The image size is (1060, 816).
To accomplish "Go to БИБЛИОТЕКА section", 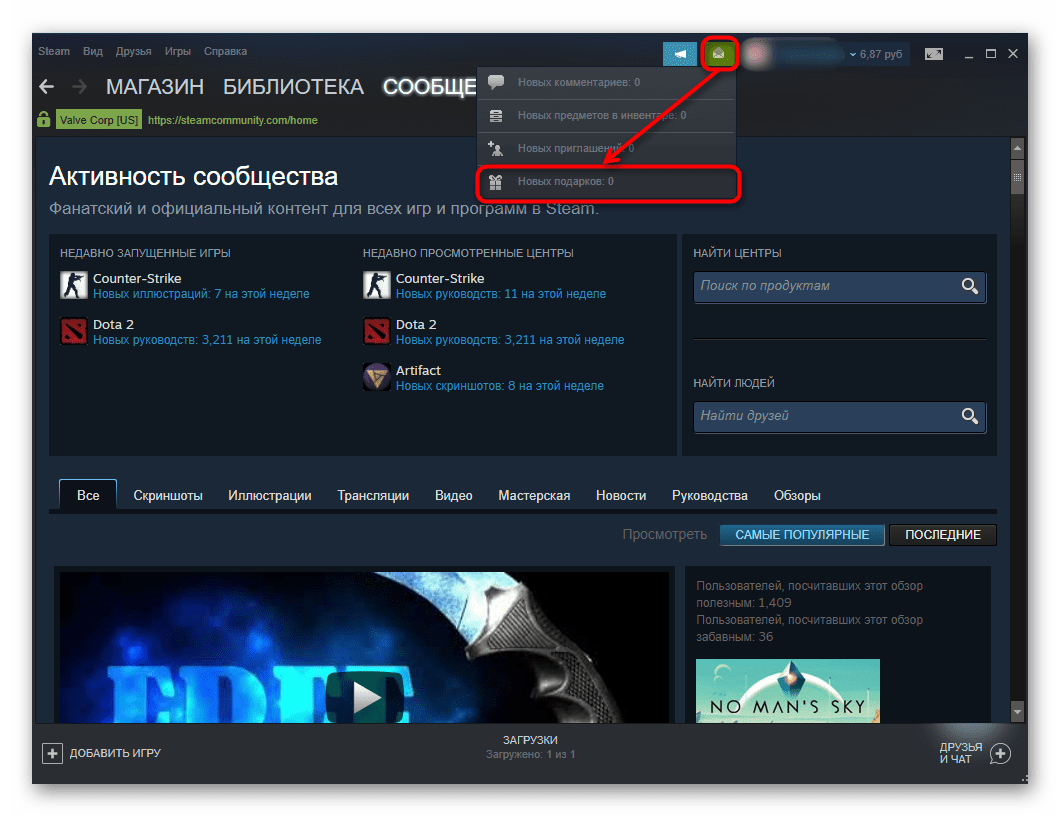I will click(293, 87).
